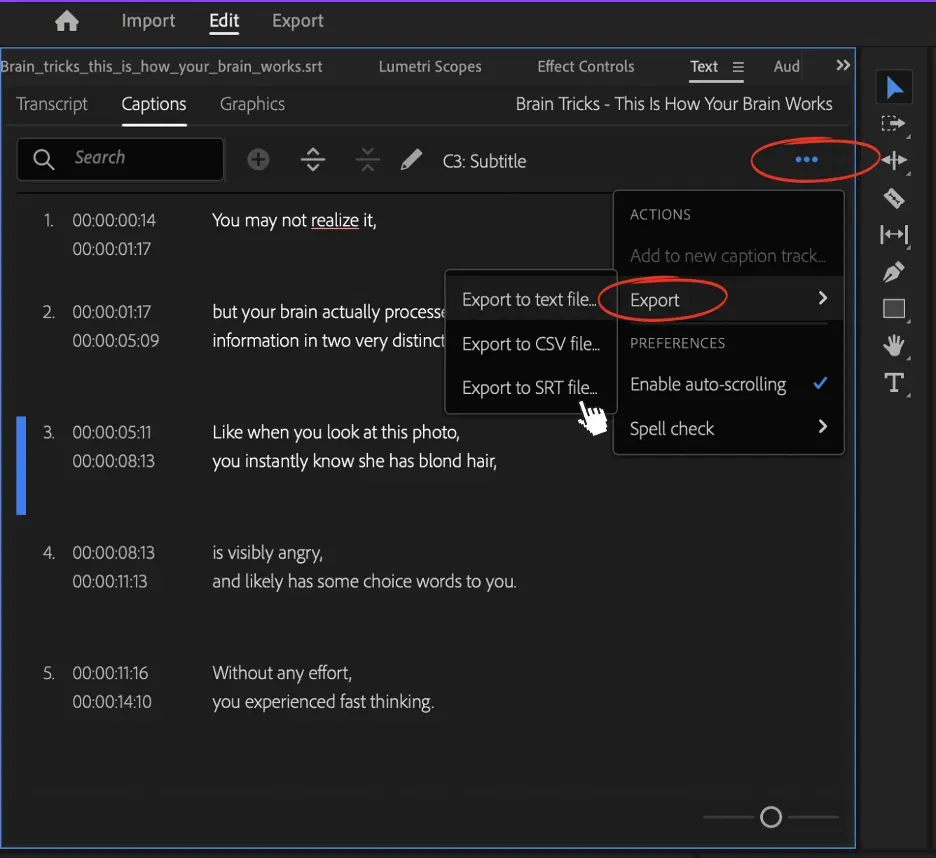Choose Export to SRT file
Viewport: 936px width, 858px height.
click(x=530, y=388)
